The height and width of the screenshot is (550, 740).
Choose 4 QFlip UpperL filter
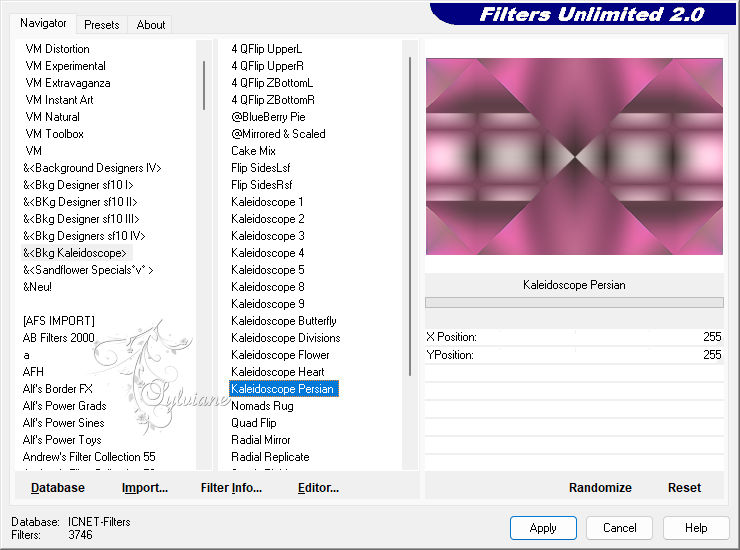267,49
